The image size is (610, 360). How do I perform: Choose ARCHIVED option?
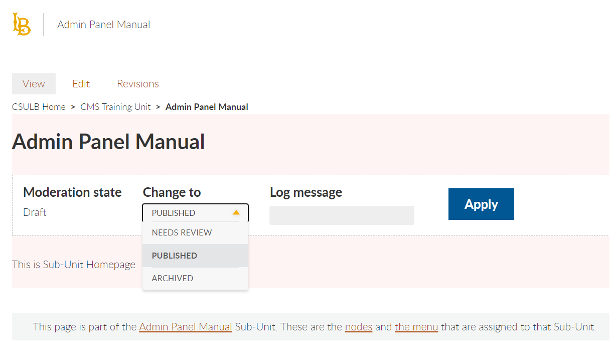pyautogui.click(x=195, y=278)
